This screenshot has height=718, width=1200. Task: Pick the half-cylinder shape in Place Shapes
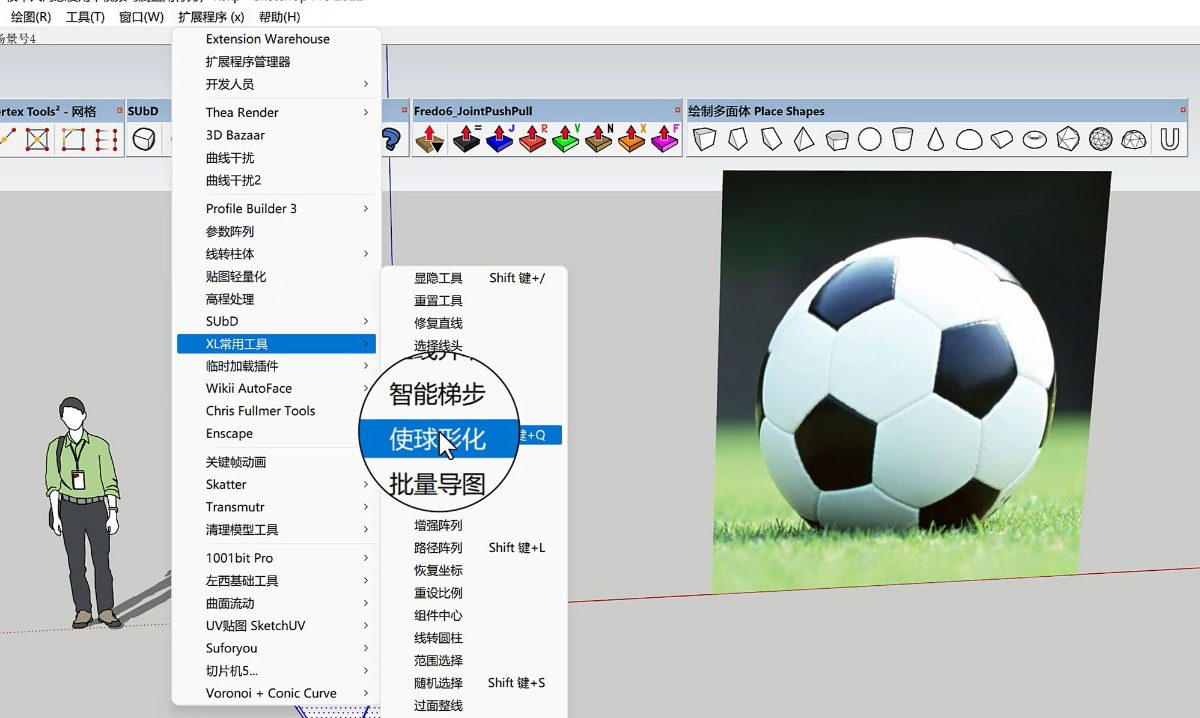point(1002,139)
